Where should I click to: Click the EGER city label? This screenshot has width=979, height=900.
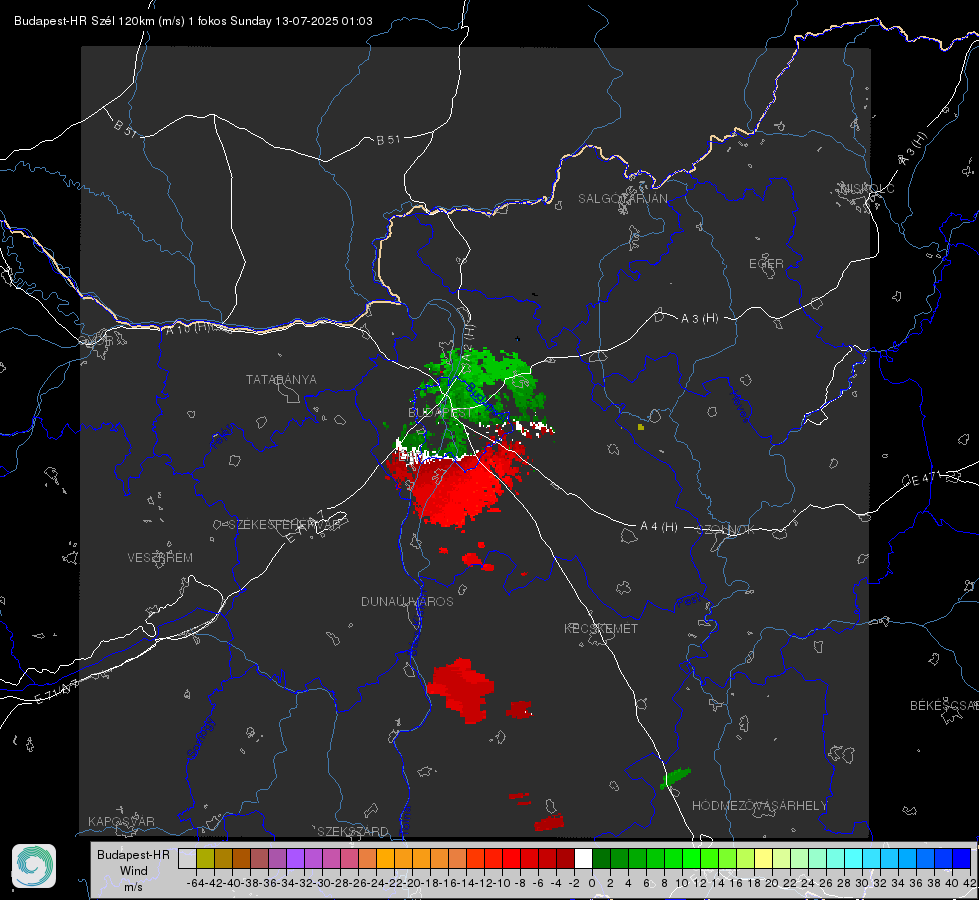(x=766, y=264)
